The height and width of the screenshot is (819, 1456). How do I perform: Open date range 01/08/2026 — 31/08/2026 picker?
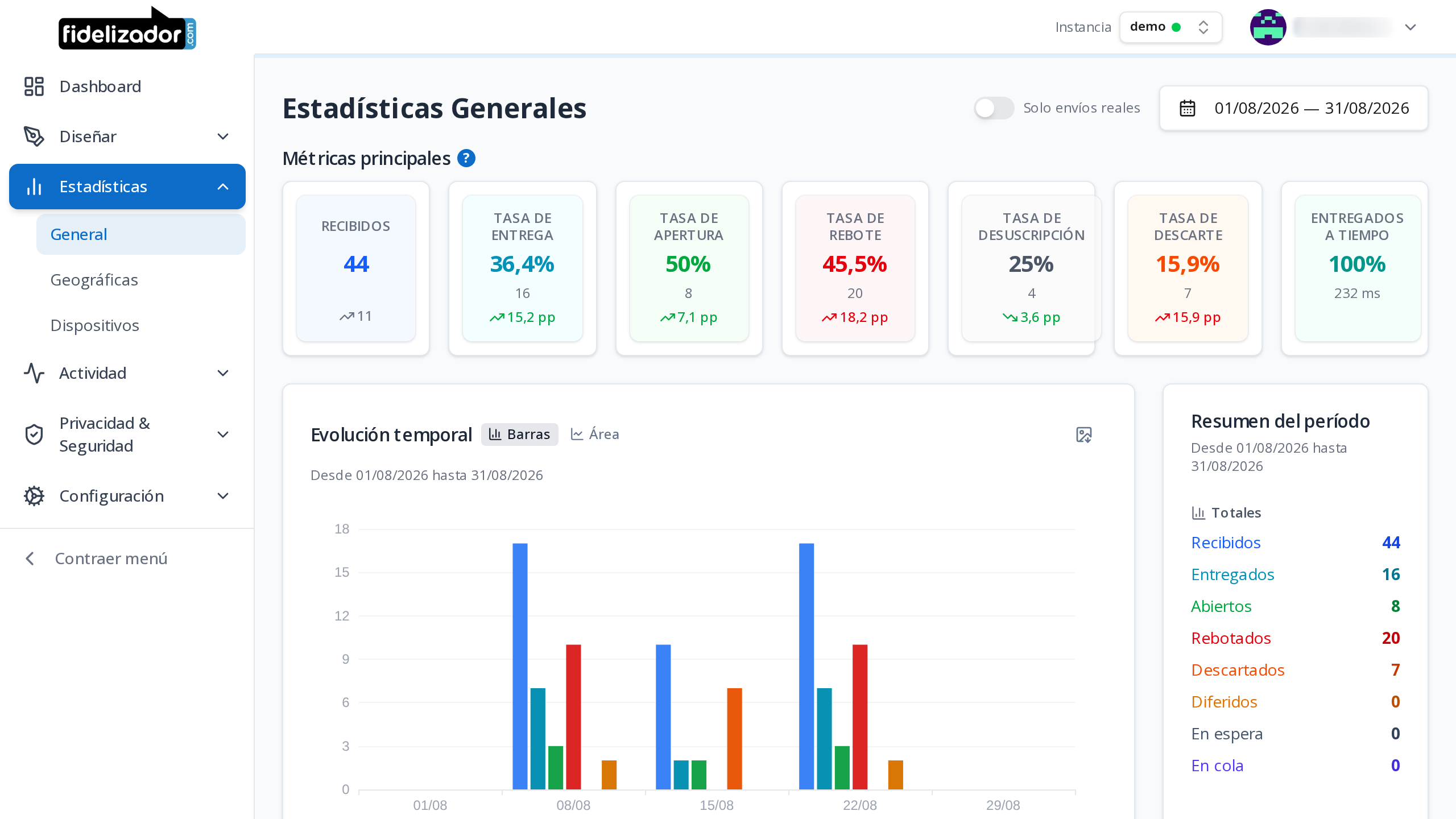click(1294, 108)
